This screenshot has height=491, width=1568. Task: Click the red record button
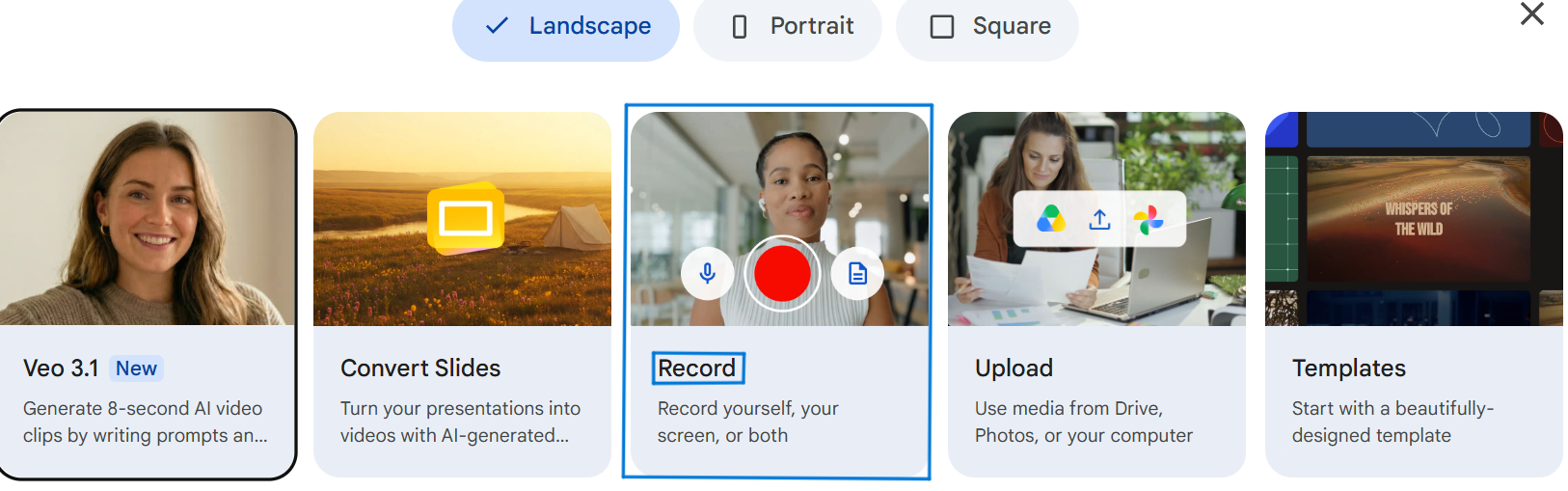point(782,273)
